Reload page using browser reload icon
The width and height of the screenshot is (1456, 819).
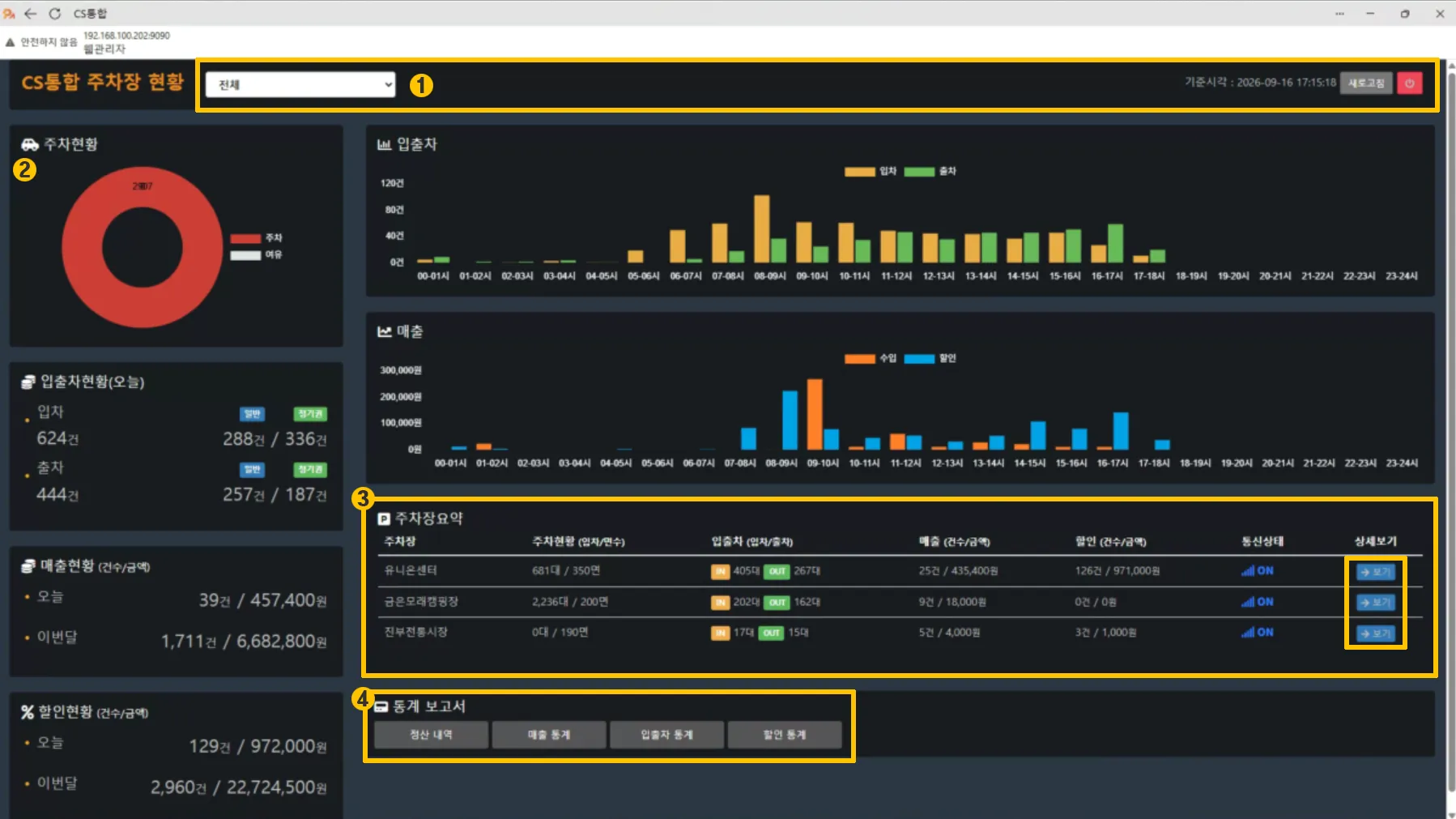[55, 13]
